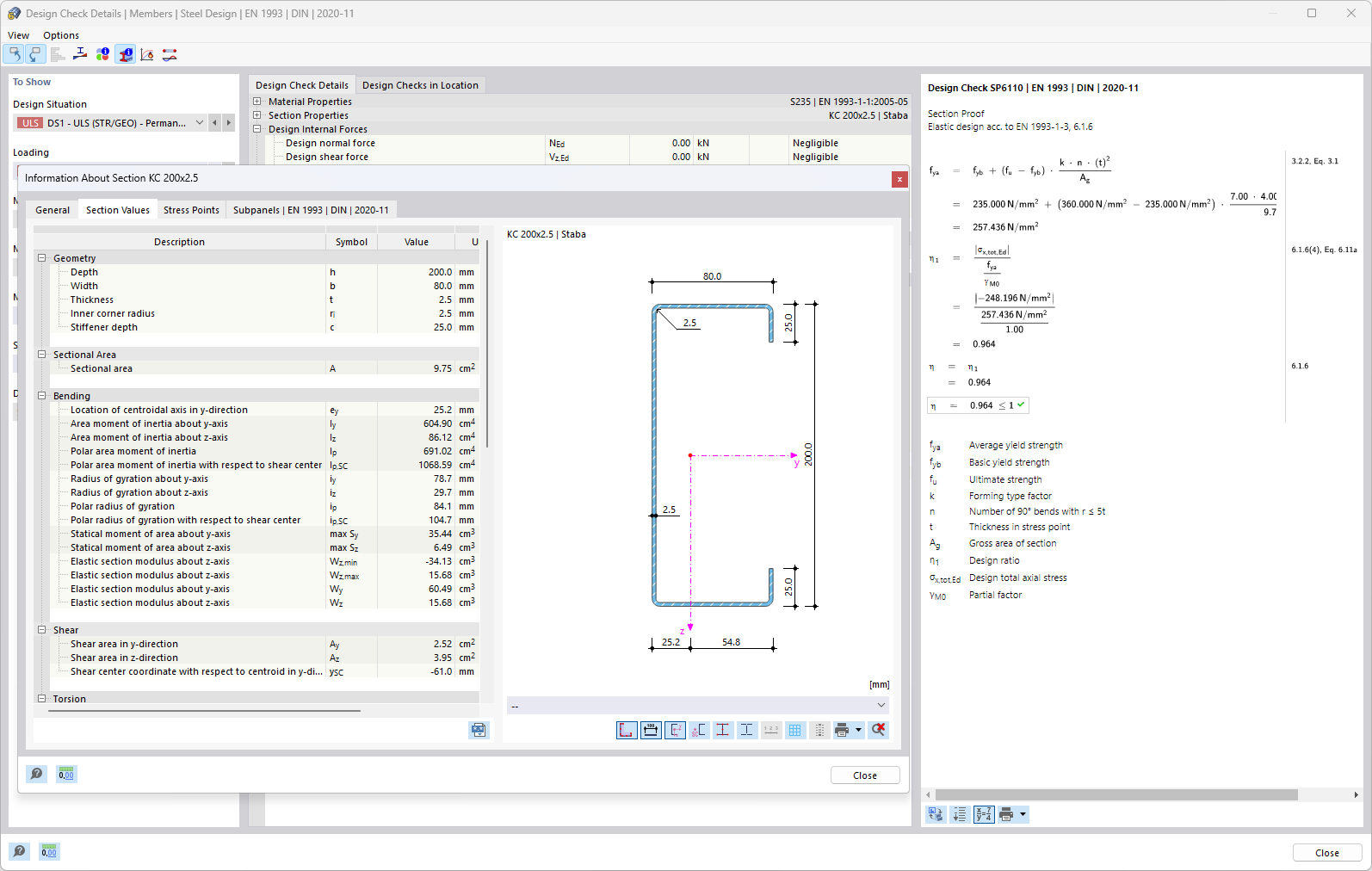Viewport: 1372px width, 871px height.
Task: Open the Design Situation dropdown
Action: 199,123
